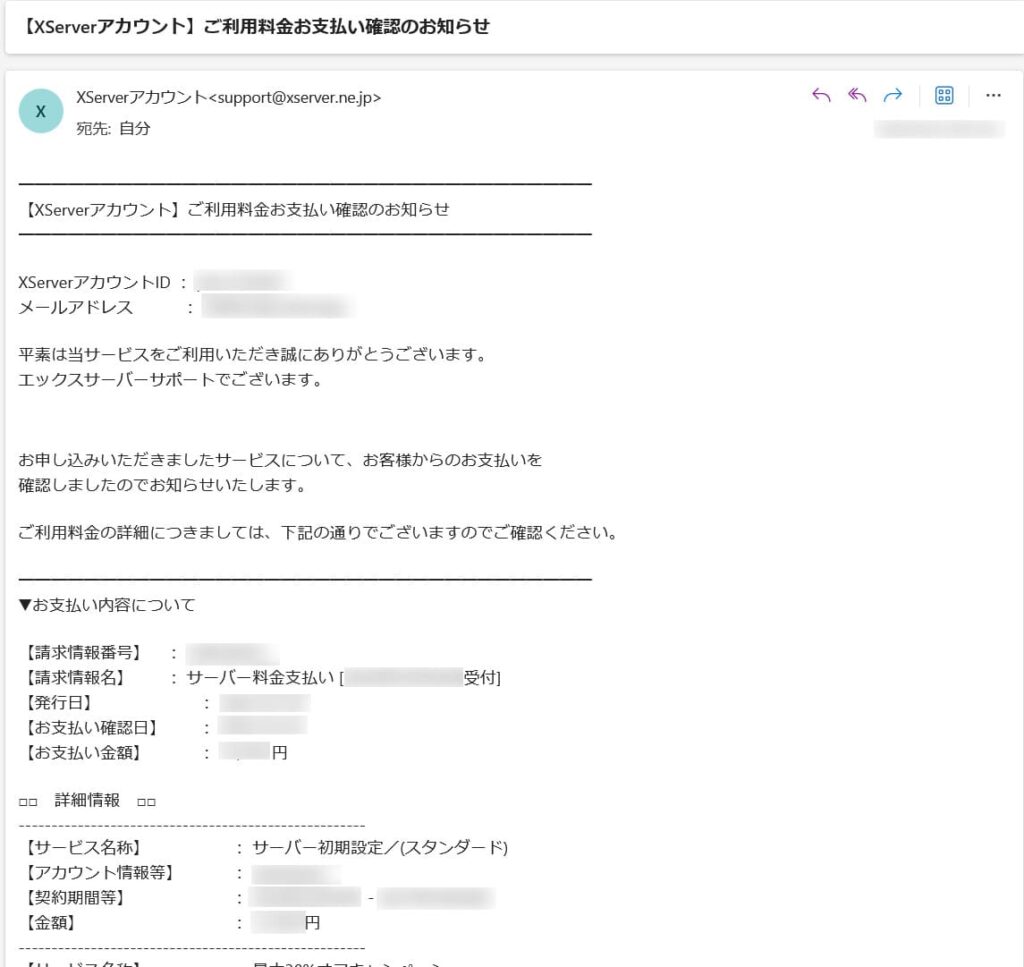Click the 【請求情報番号】 label
The height and width of the screenshot is (967, 1024).
click(84, 652)
